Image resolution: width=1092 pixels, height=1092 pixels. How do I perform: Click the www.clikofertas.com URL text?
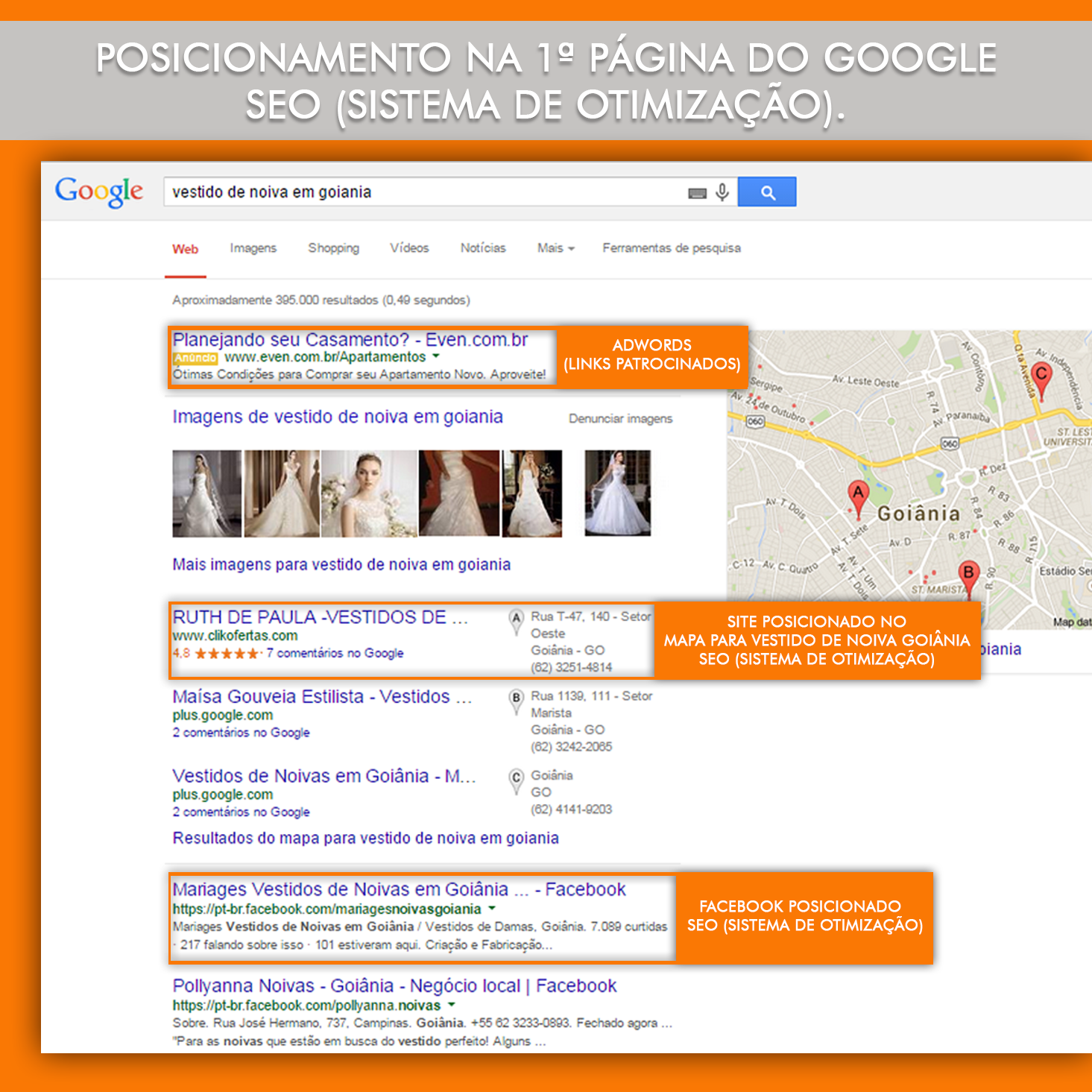(x=235, y=636)
